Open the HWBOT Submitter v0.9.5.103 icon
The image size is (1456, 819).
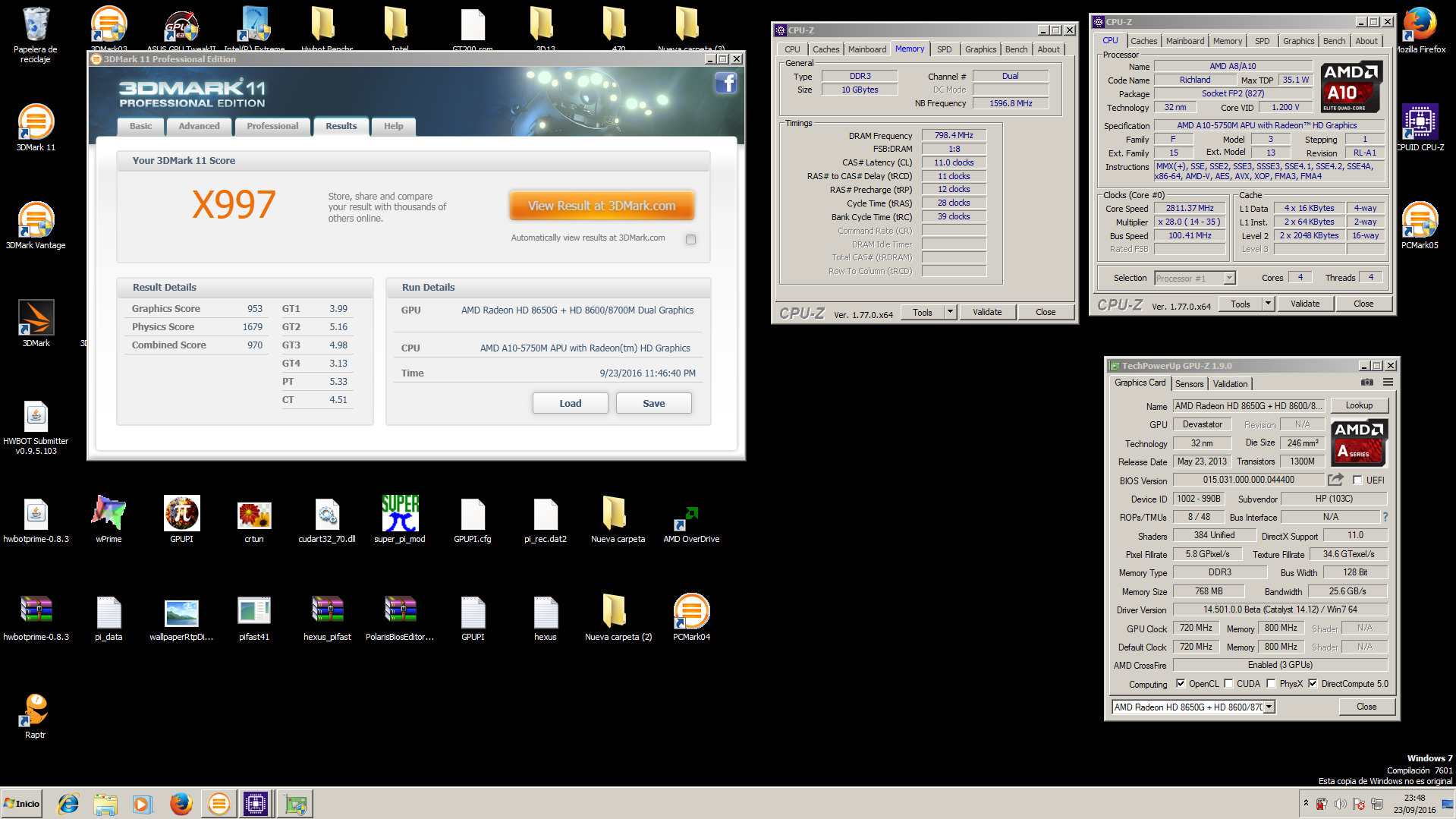36,427
